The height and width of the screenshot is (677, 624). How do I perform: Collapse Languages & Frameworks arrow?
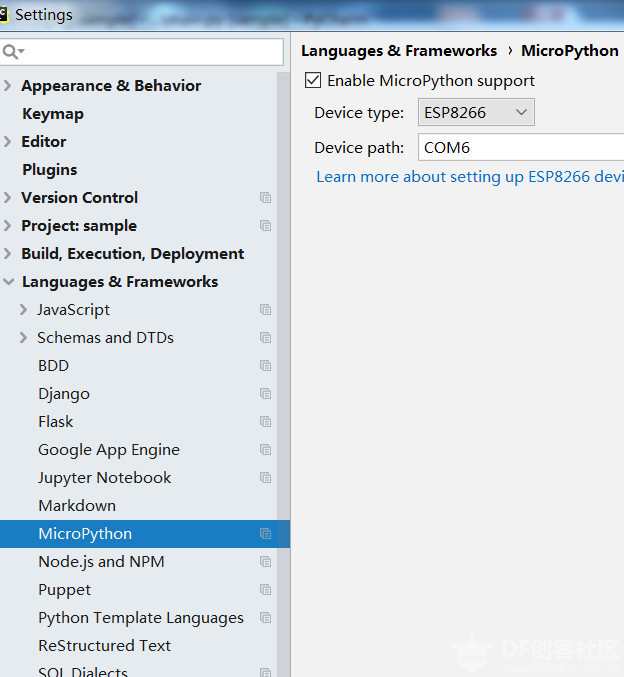click(x=8, y=282)
